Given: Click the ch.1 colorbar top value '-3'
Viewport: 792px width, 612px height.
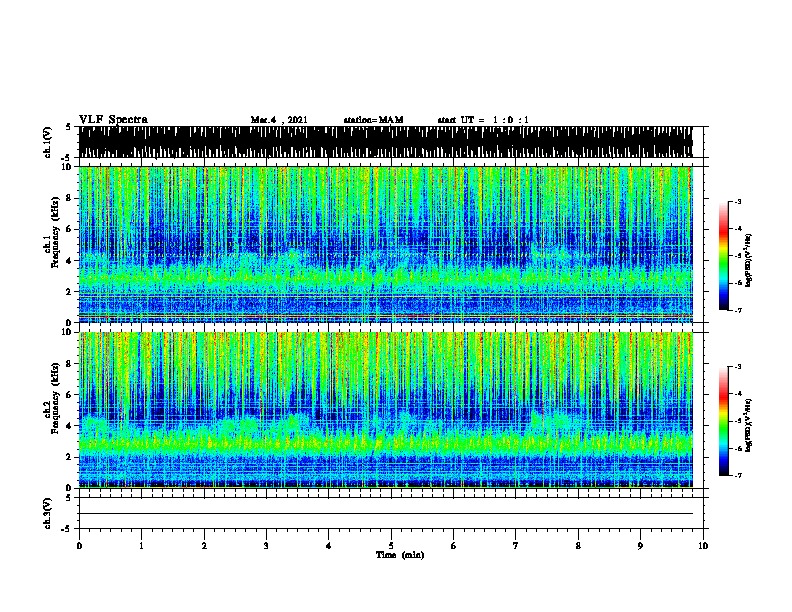Looking at the screenshot, I should tap(737, 201).
